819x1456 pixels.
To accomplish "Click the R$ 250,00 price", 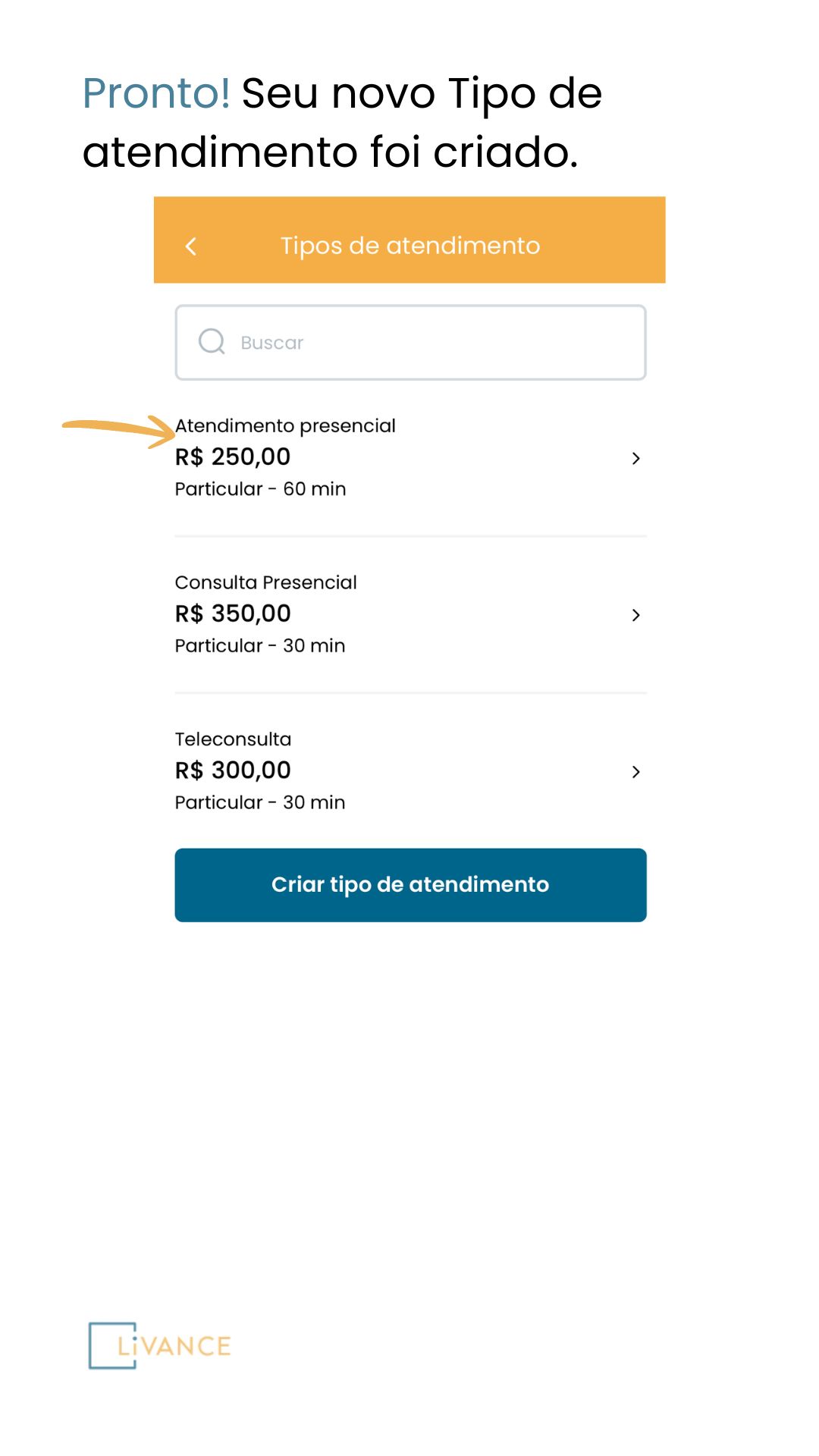I will (x=233, y=457).
